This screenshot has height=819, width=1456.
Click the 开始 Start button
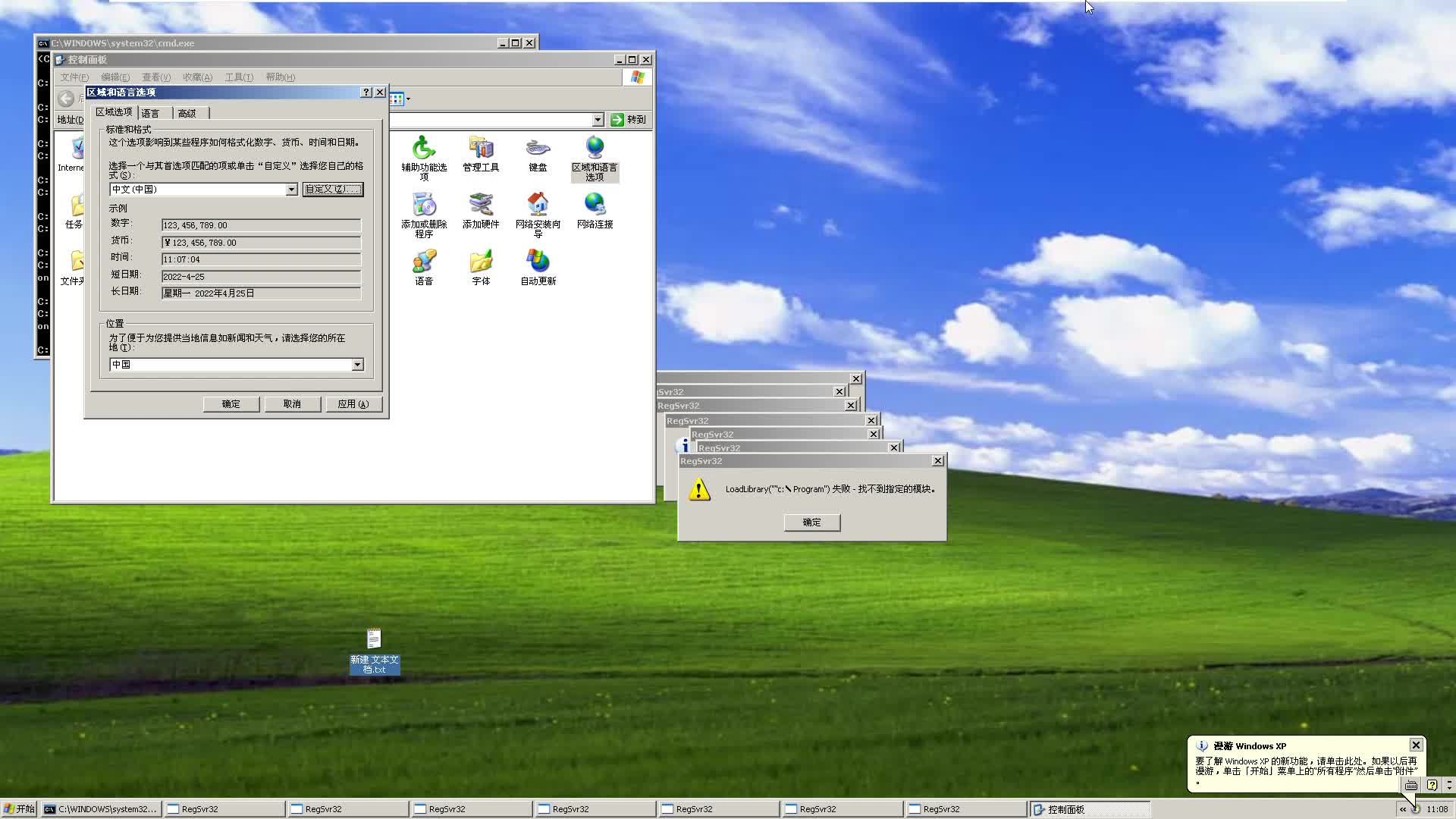pyautogui.click(x=19, y=809)
